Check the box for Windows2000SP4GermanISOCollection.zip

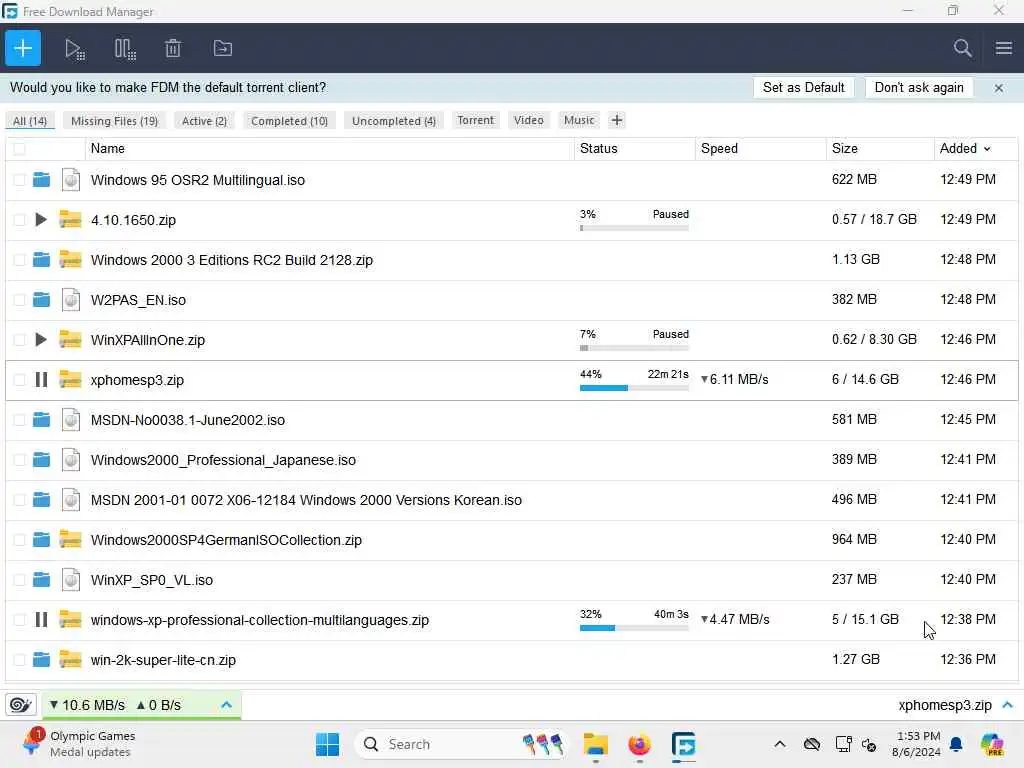[20, 539]
